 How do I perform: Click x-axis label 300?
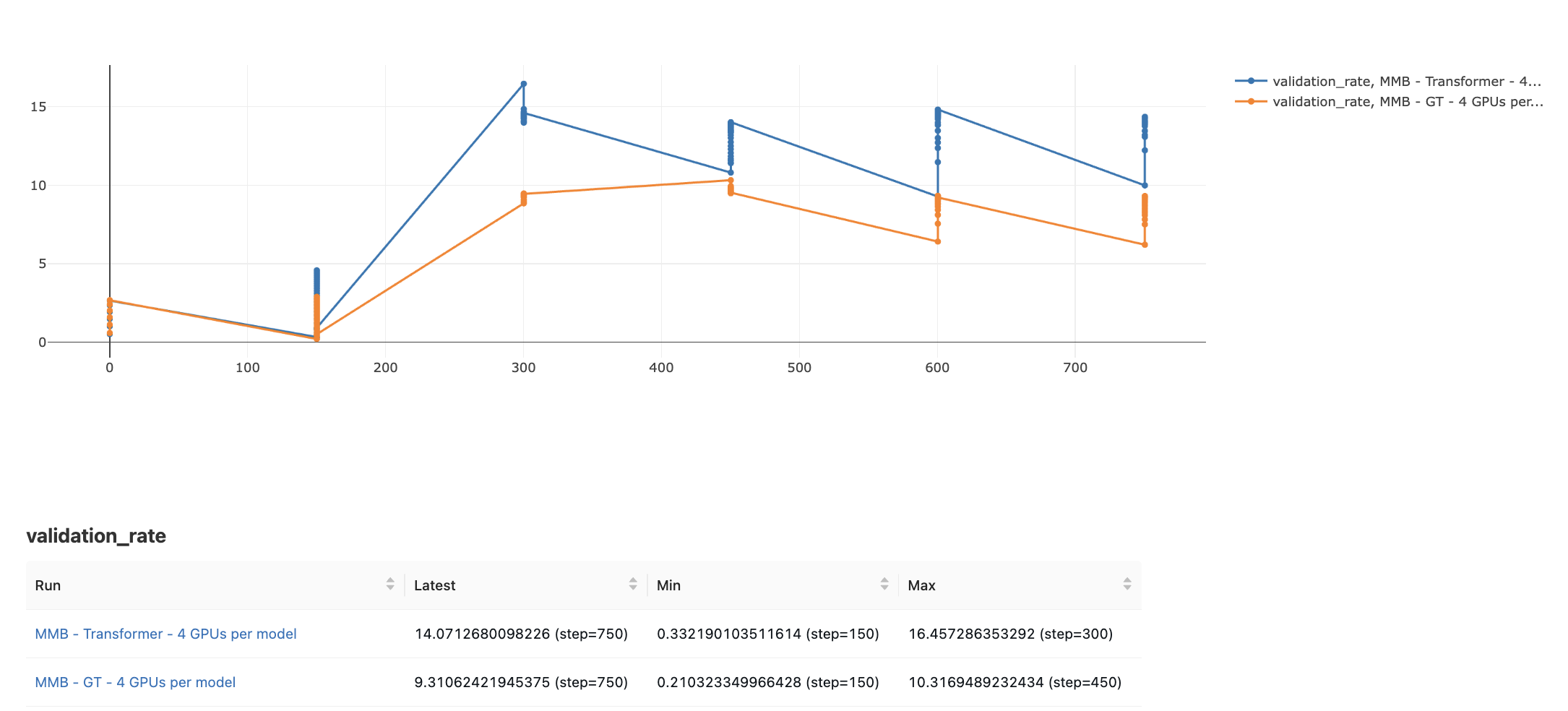(523, 367)
